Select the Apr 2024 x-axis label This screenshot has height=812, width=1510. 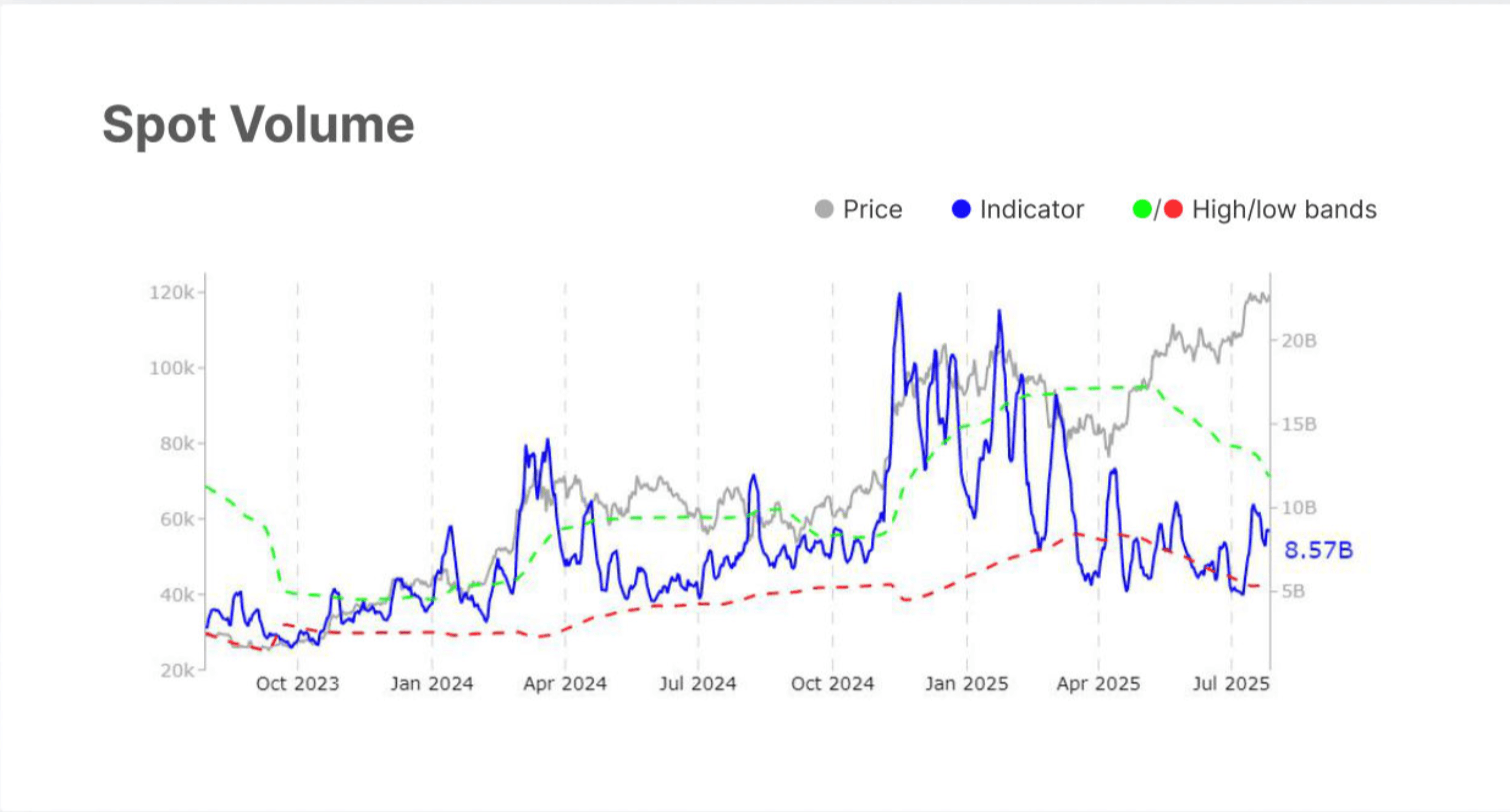(x=565, y=684)
